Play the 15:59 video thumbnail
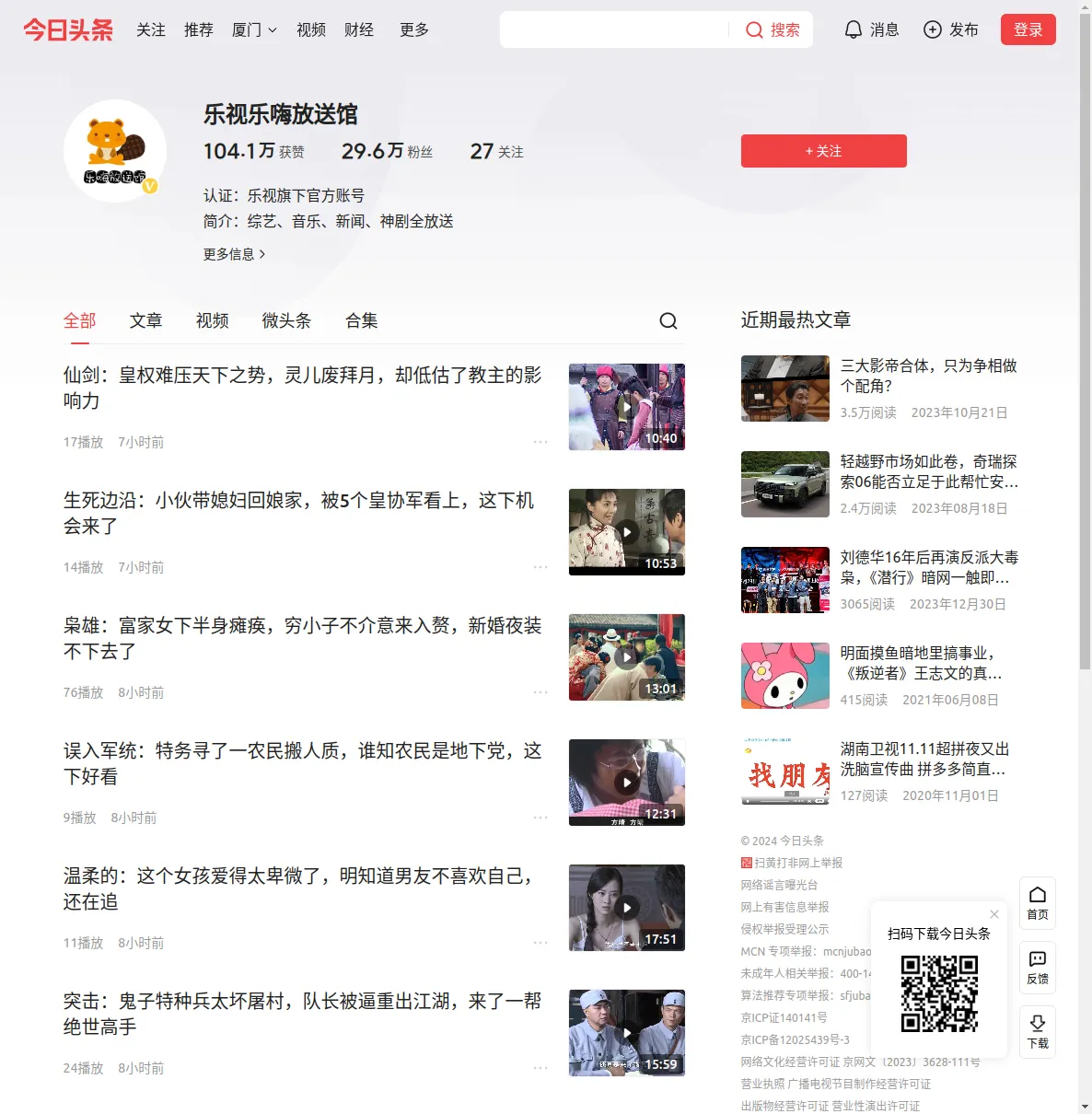This screenshot has height=1114, width=1092. coord(627,1033)
